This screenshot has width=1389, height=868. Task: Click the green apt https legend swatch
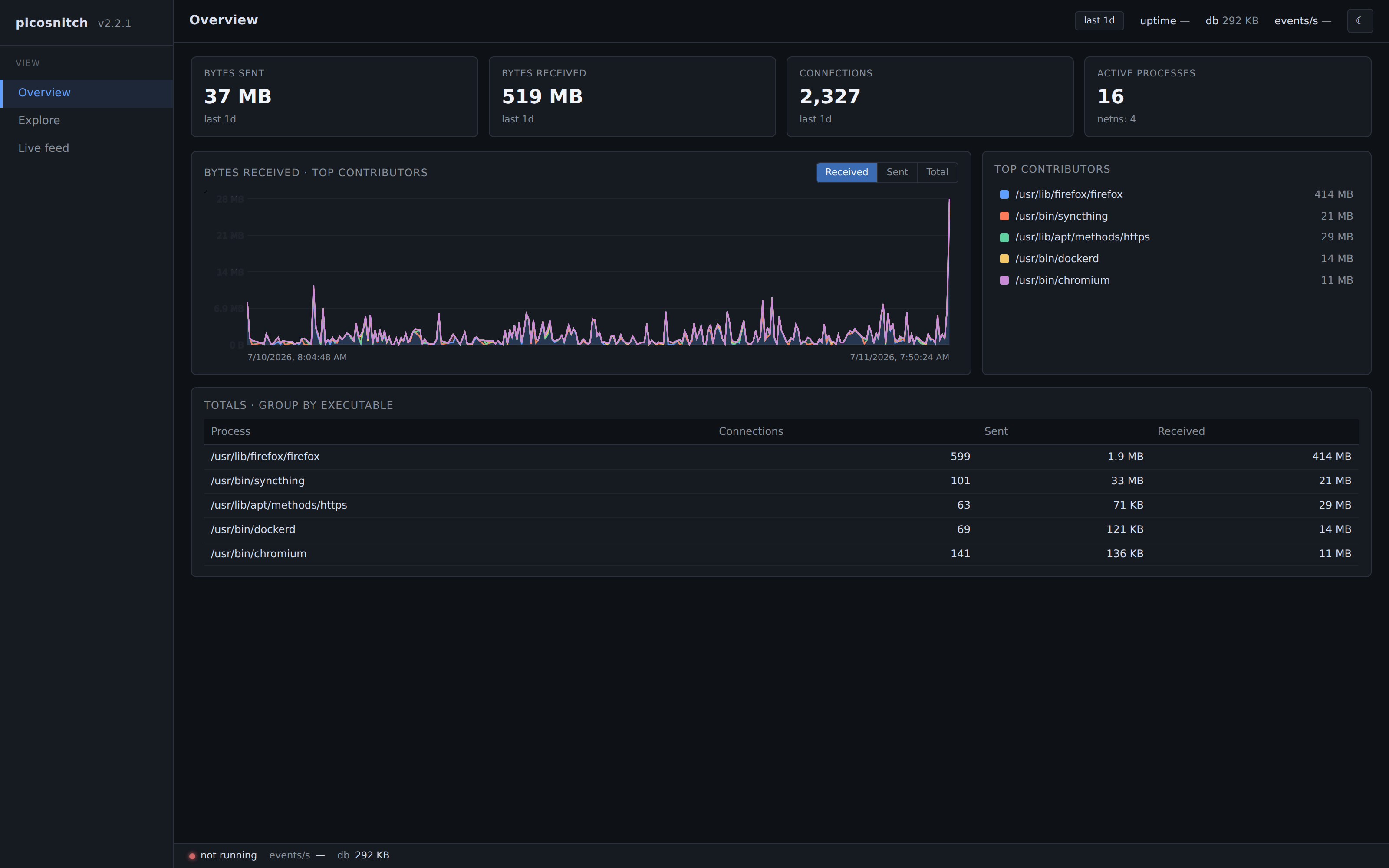coord(1004,238)
